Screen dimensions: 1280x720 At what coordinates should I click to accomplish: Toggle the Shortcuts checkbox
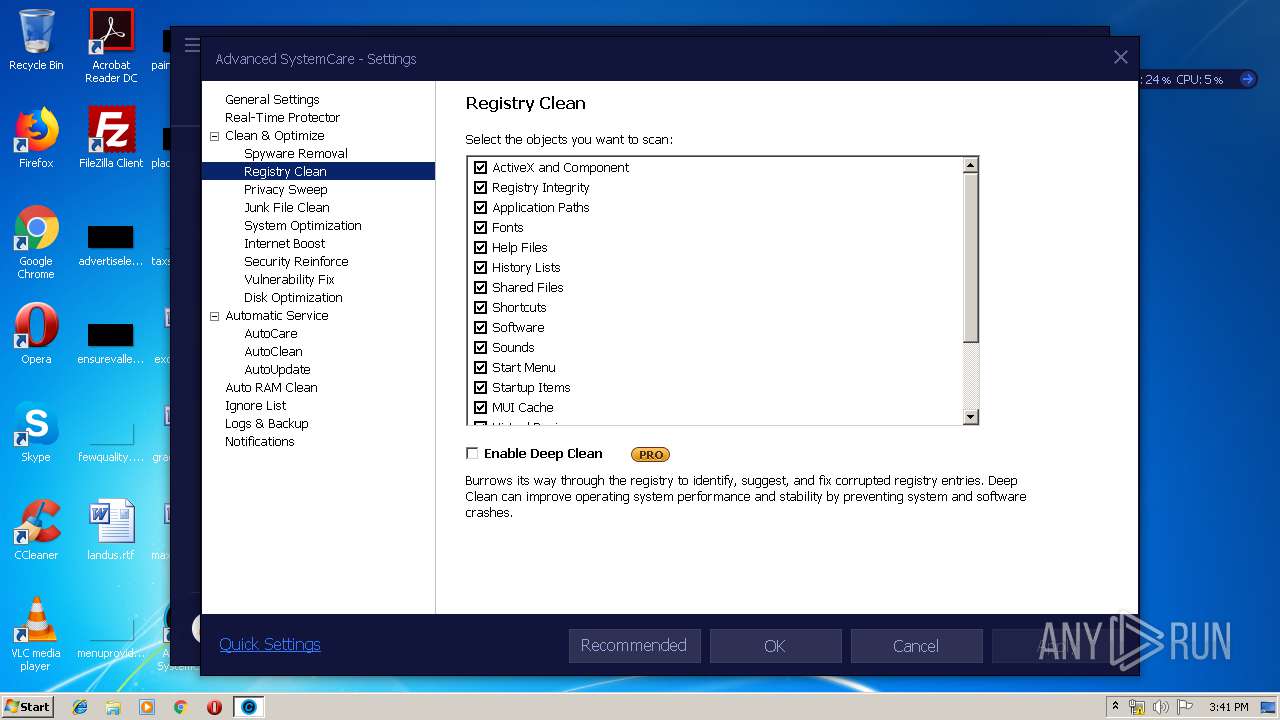point(480,307)
